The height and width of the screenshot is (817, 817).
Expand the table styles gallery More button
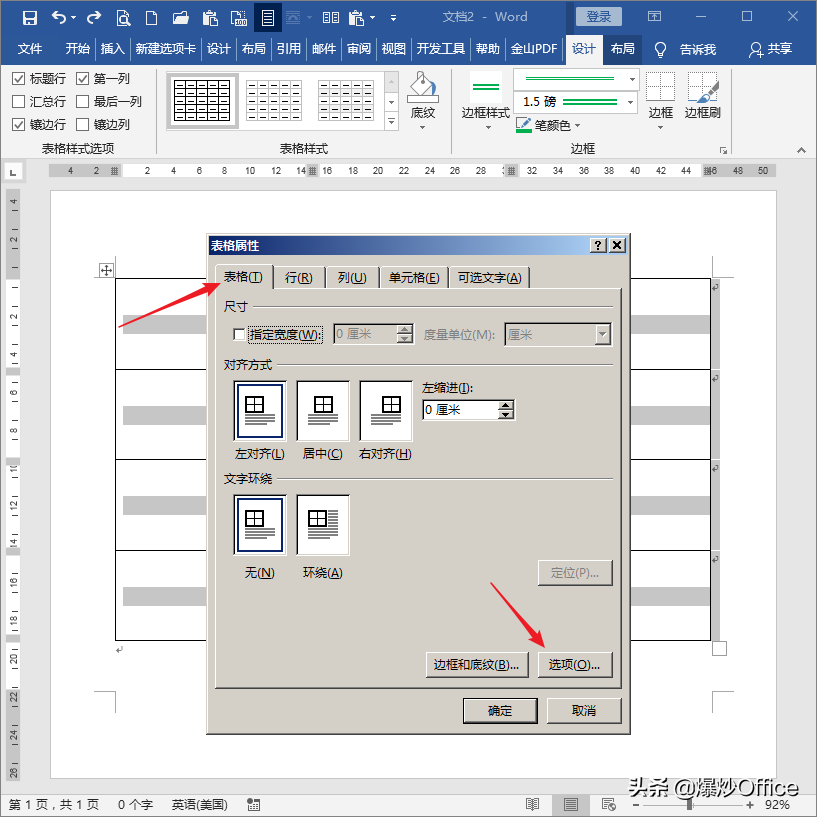click(x=392, y=122)
